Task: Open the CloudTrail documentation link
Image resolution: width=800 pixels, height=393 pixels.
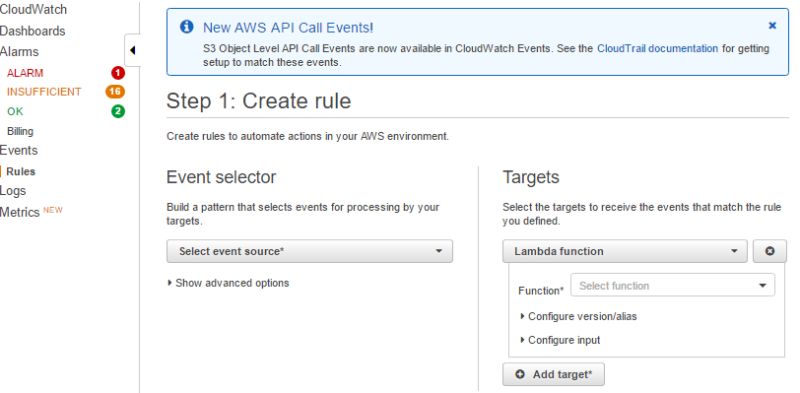Action: tap(657, 48)
